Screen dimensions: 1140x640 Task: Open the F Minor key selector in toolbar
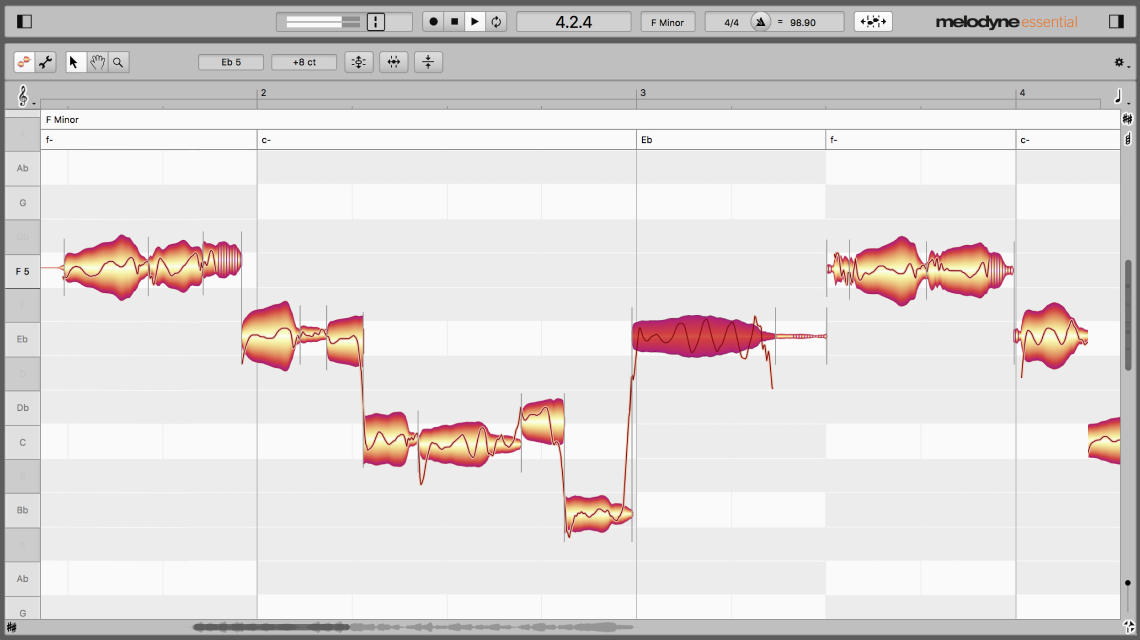(667, 23)
